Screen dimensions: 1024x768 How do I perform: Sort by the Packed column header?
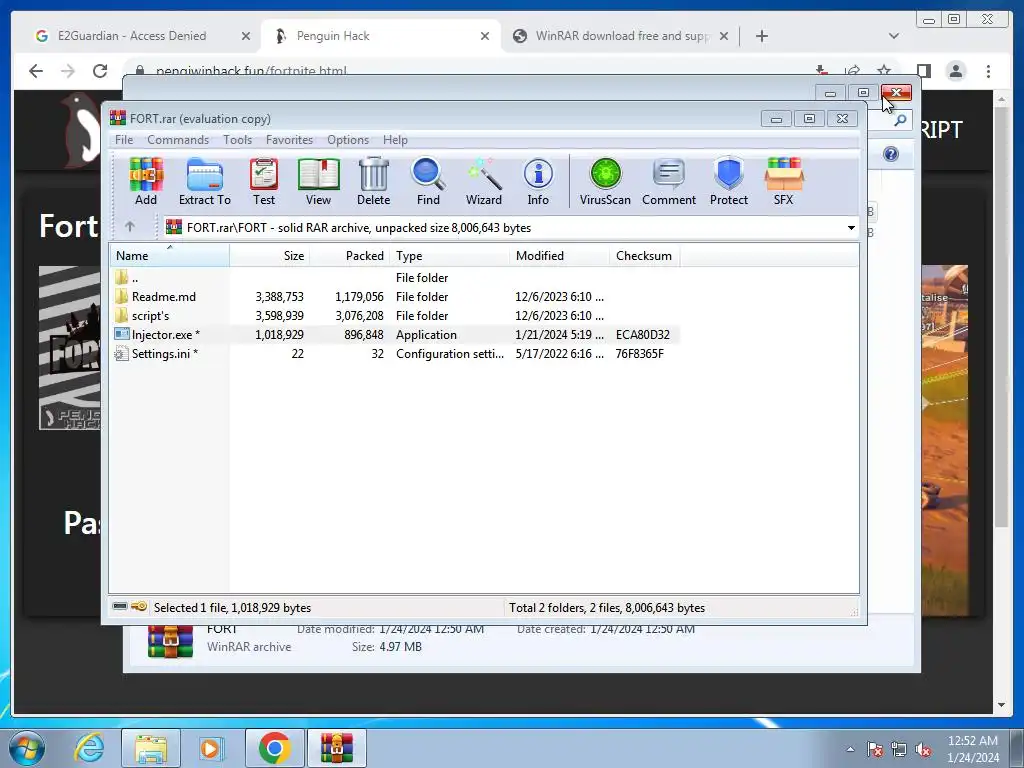(x=349, y=255)
